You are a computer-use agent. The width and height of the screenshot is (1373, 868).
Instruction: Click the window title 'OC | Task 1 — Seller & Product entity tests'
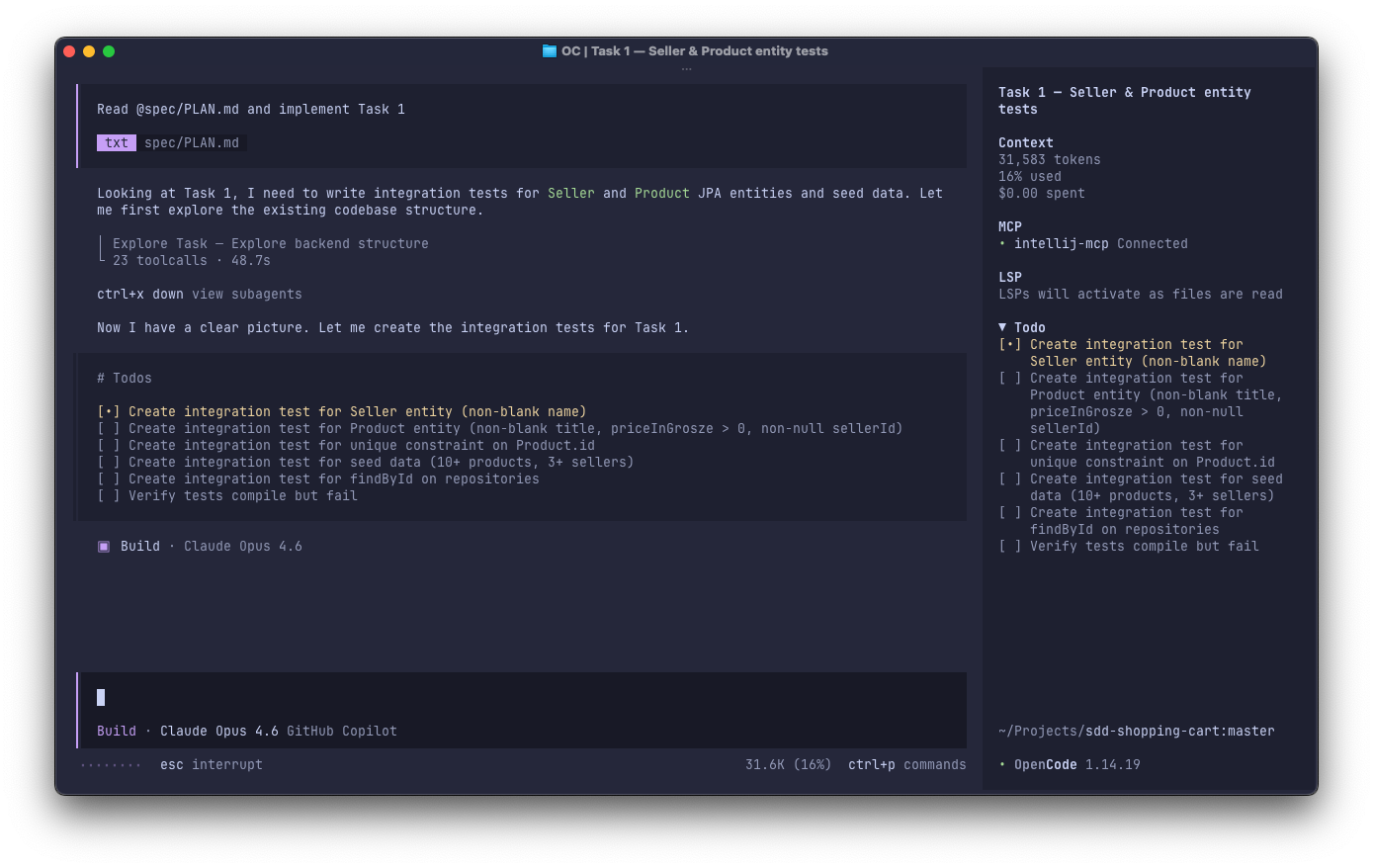pos(695,50)
